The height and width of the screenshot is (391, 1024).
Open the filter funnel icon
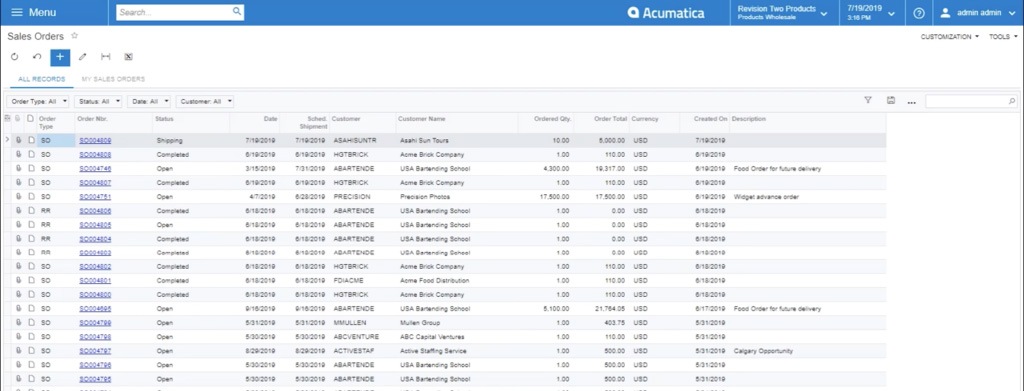pos(868,101)
